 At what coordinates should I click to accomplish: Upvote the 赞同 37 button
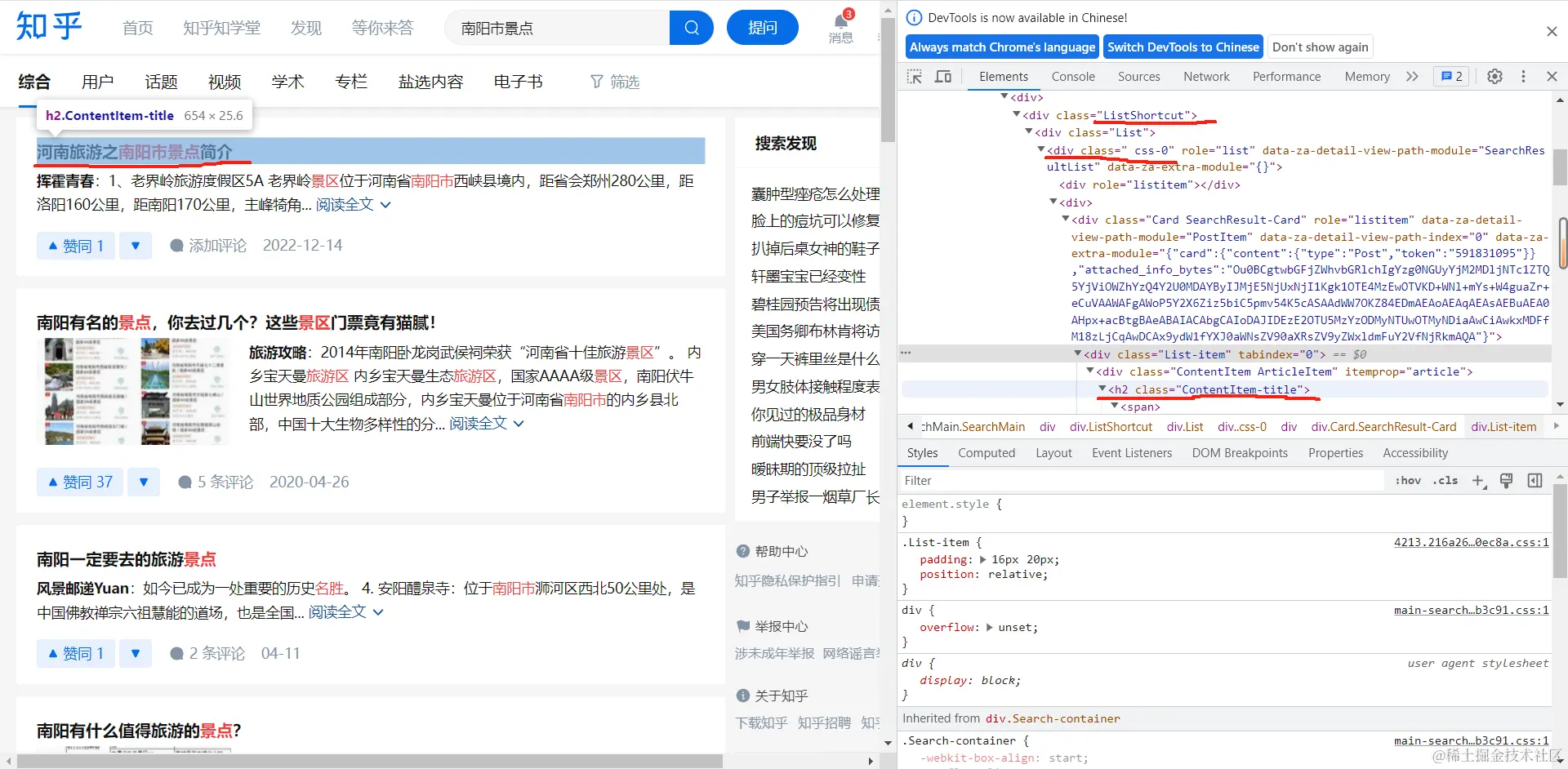(80, 482)
